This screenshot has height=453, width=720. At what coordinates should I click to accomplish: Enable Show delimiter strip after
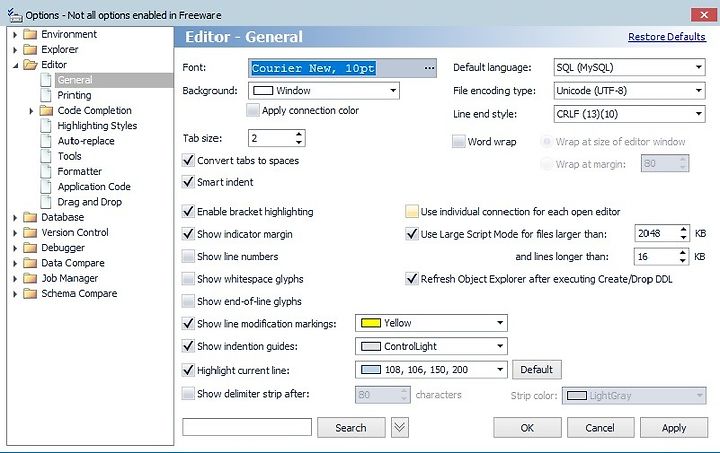click(x=188, y=393)
